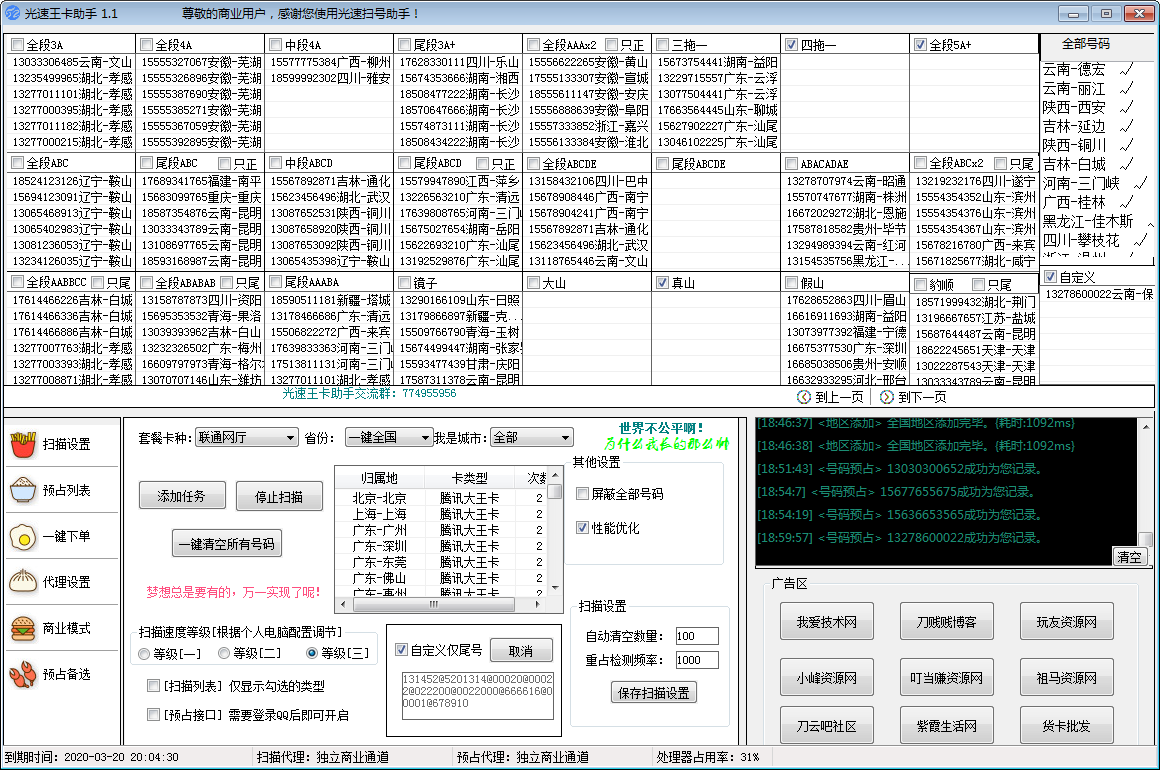Open 刀云吧社区 ad link
The height and width of the screenshot is (770, 1160).
(x=826, y=726)
